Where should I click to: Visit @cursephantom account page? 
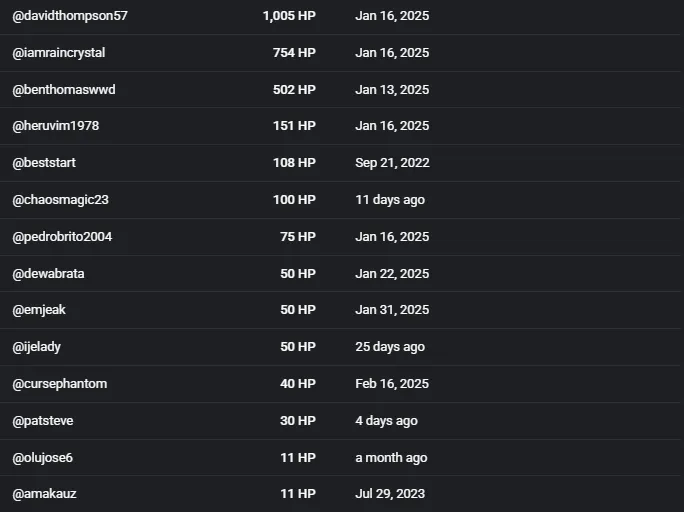coord(60,384)
